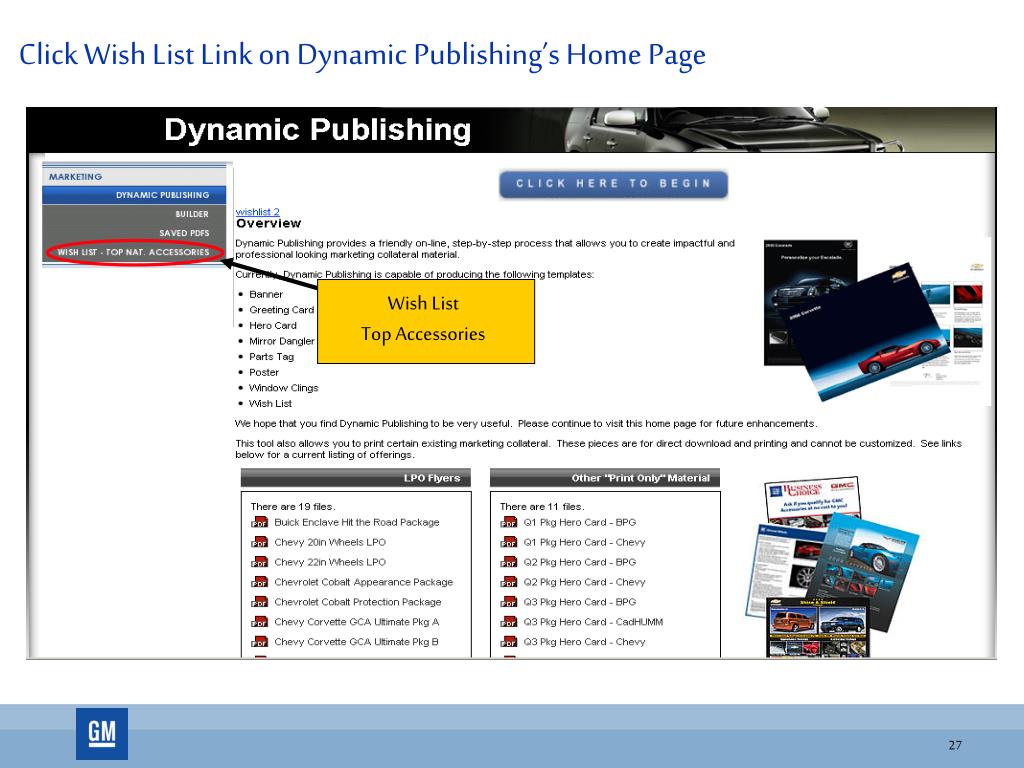Click the Click Here To Begin button
The width and height of the screenshot is (1024, 768).
pyautogui.click(x=613, y=184)
